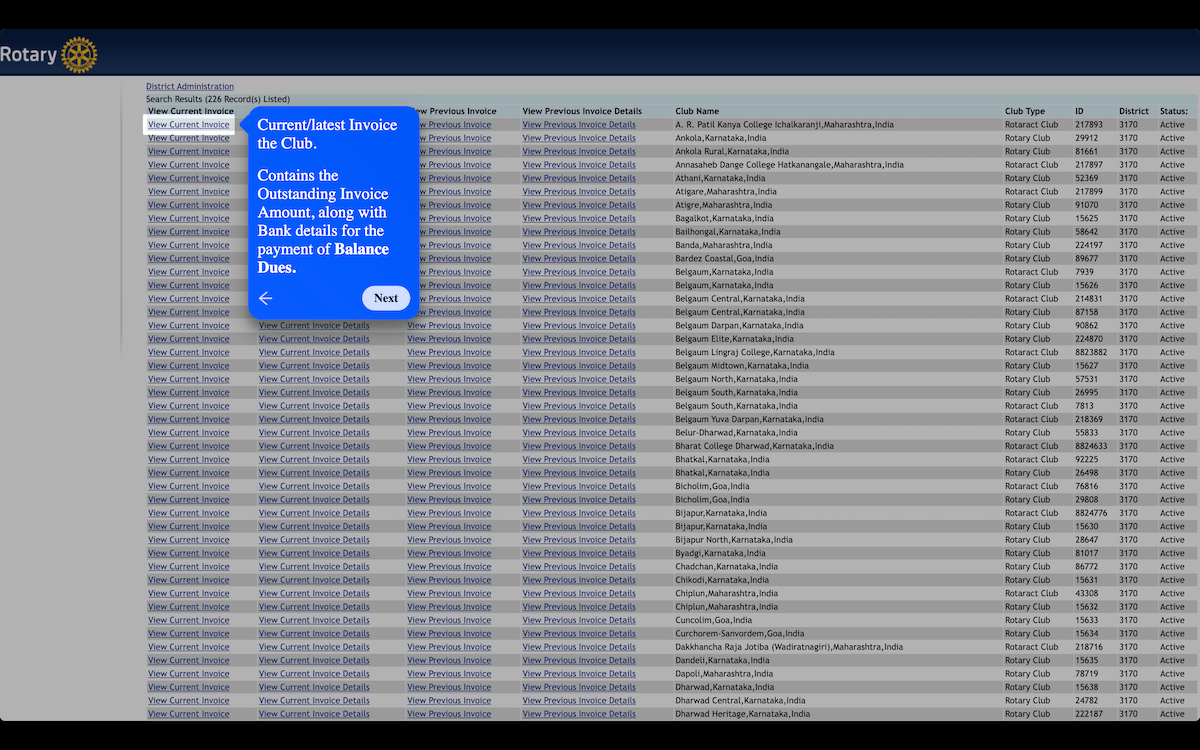Go back using the tooltip arrow

pos(265,298)
